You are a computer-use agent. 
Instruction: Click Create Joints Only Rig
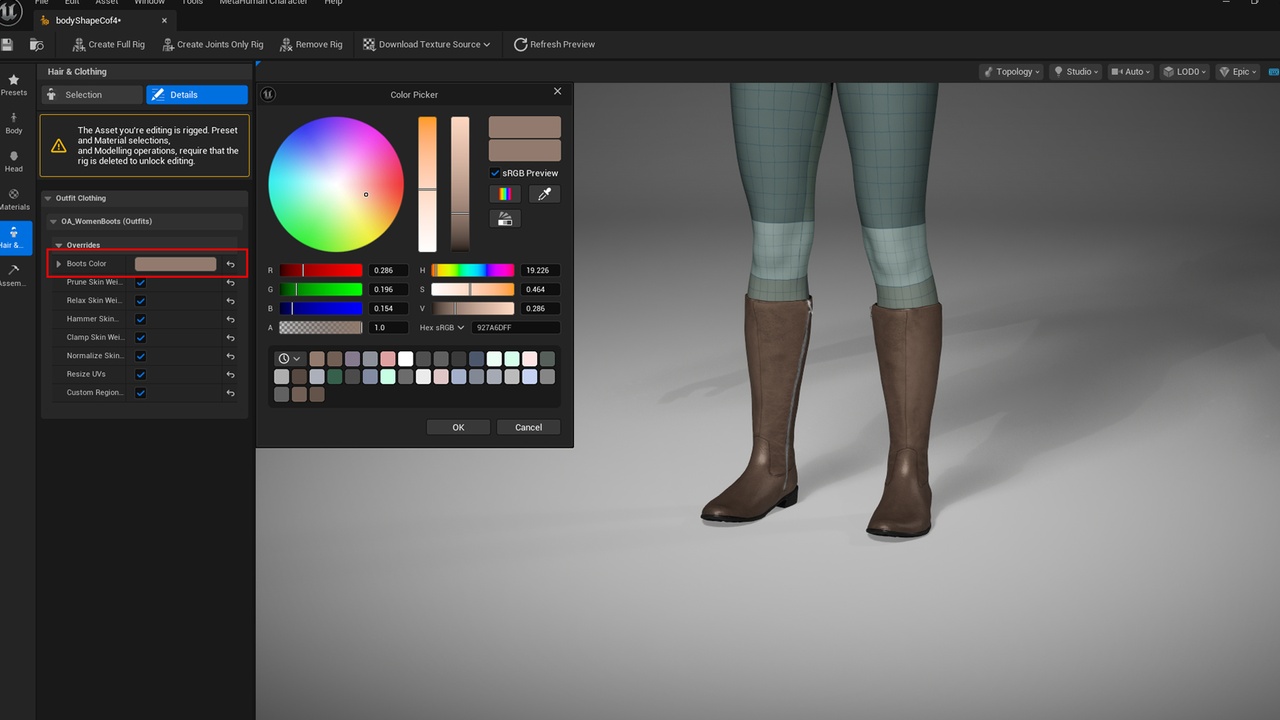(x=211, y=44)
